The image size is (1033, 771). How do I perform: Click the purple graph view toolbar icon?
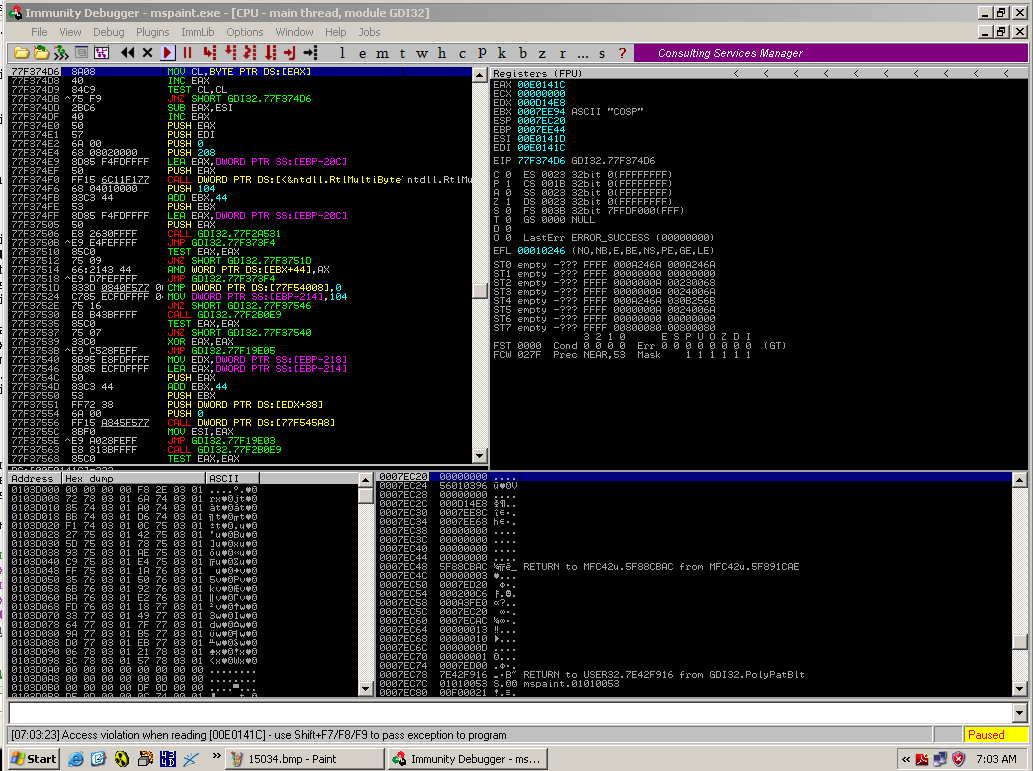click(101, 53)
